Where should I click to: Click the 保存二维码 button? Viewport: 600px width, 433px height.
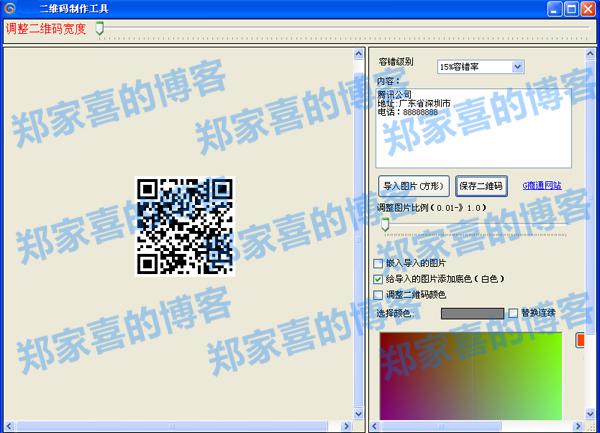481,186
